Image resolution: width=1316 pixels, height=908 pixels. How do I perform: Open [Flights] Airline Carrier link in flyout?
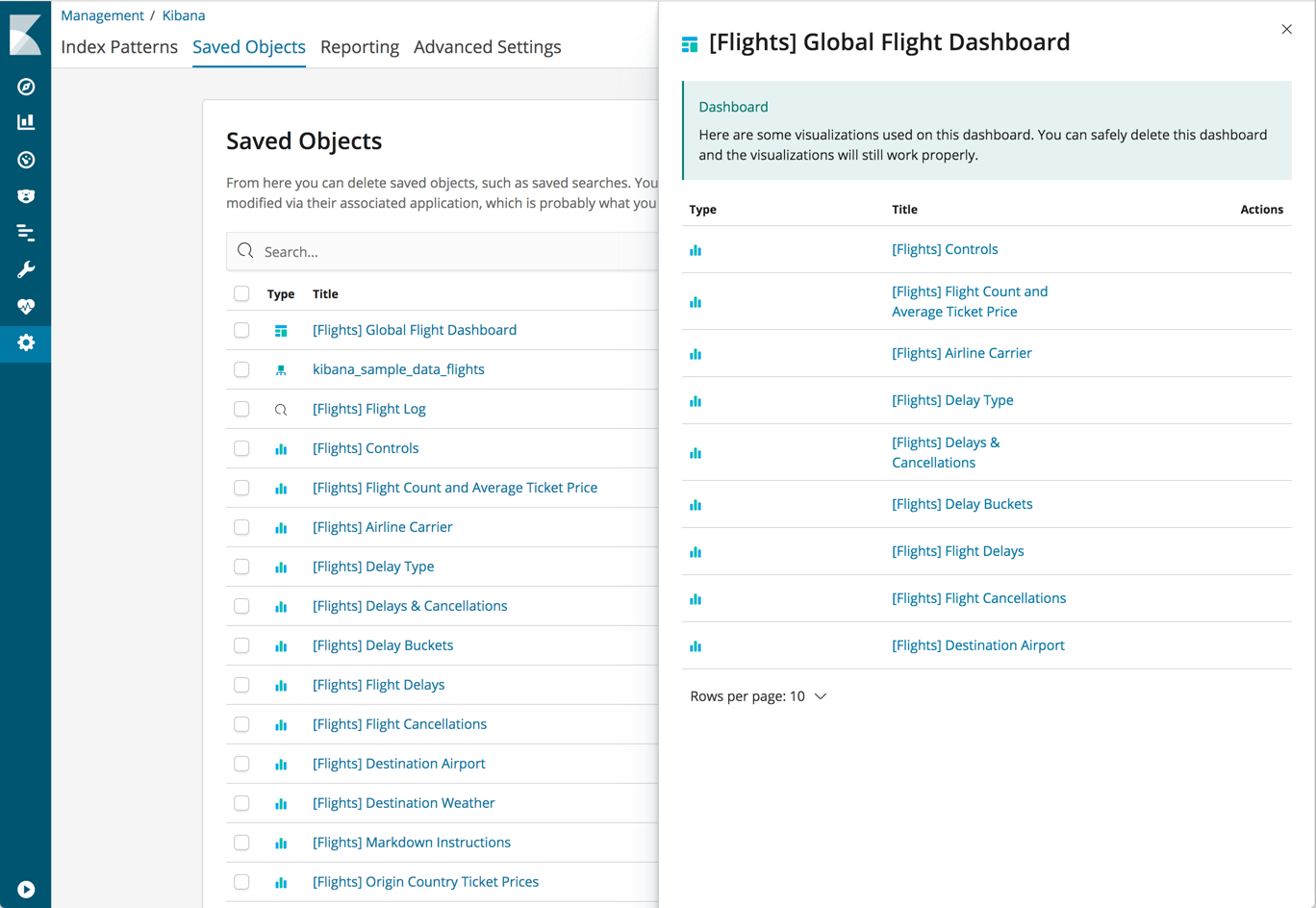pyautogui.click(x=961, y=353)
